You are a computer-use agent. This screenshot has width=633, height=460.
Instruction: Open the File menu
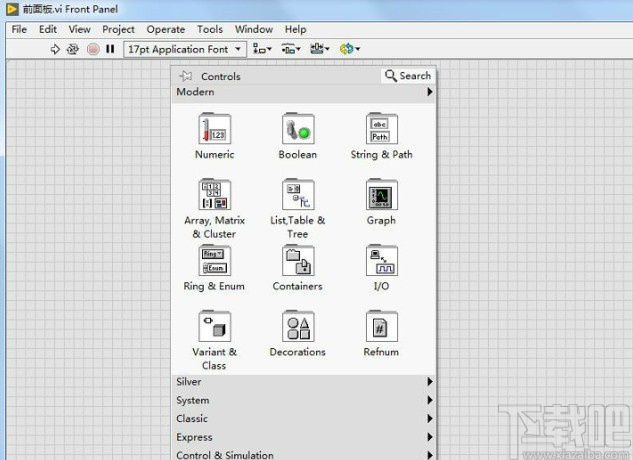click(x=19, y=29)
